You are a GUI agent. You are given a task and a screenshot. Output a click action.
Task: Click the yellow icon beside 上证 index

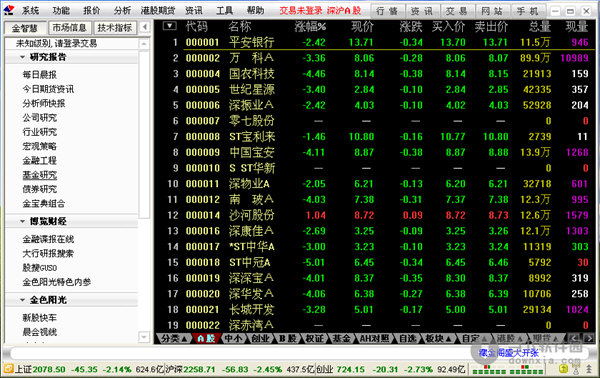(x=8, y=369)
